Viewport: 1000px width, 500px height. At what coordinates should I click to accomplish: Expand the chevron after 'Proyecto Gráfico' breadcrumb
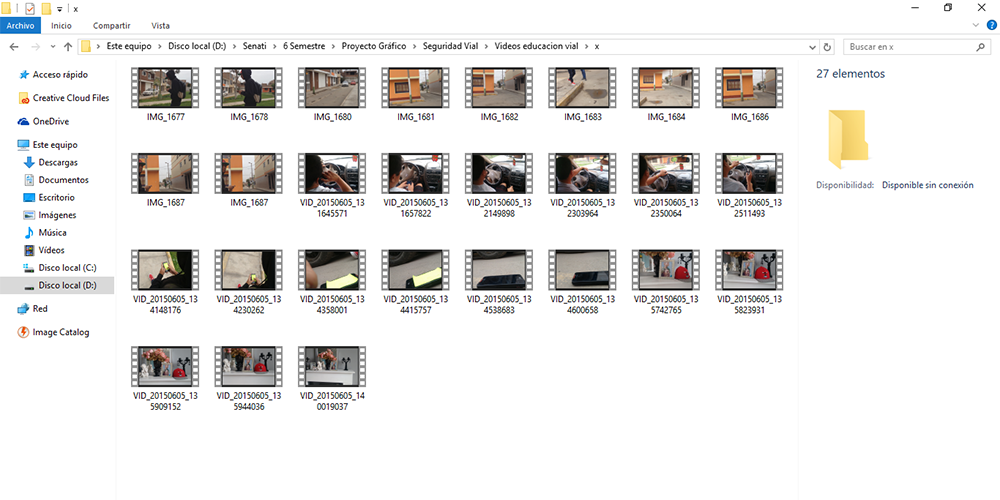tap(415, 47)
